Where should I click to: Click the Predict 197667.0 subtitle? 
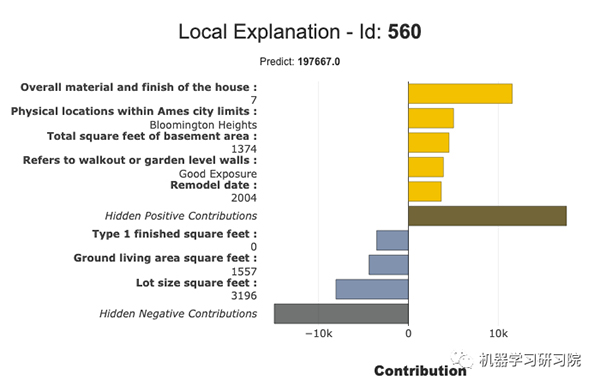pos(300,62)
